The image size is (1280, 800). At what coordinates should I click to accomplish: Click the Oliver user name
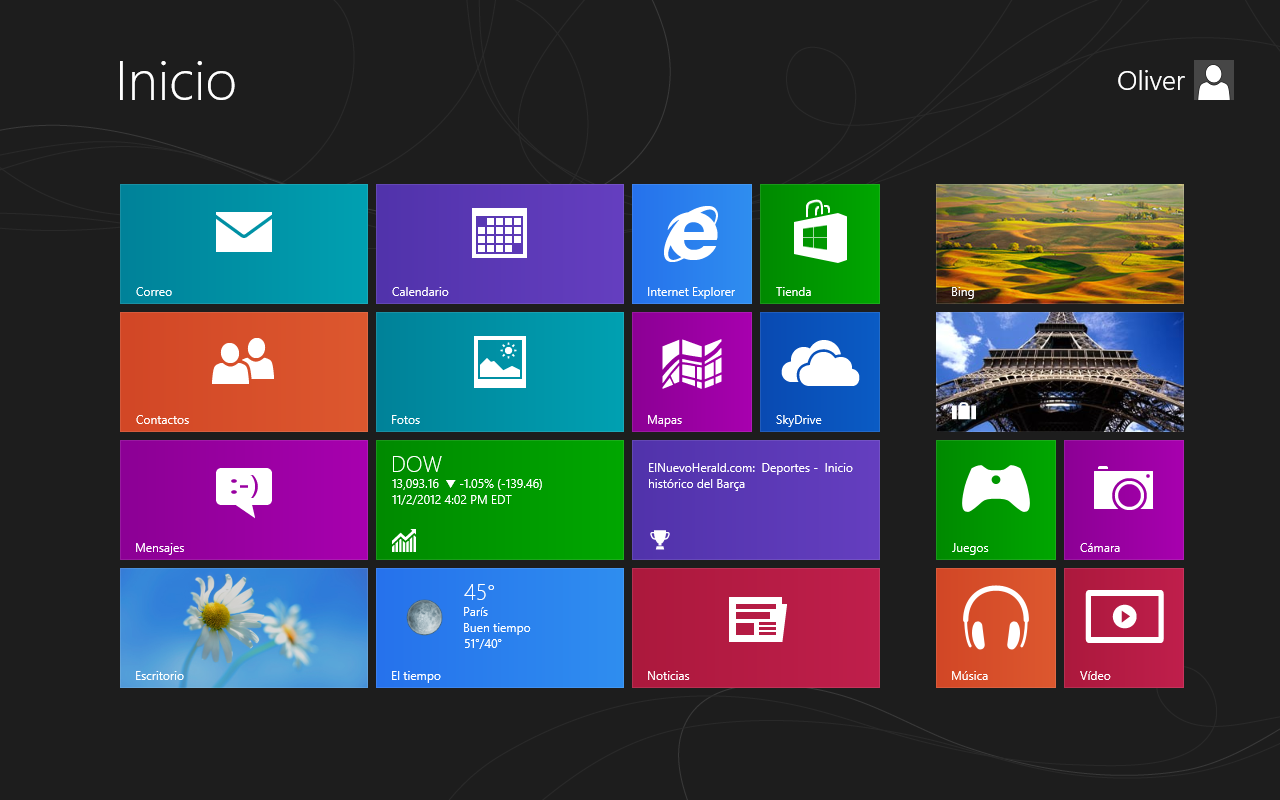pos(1151,81)
